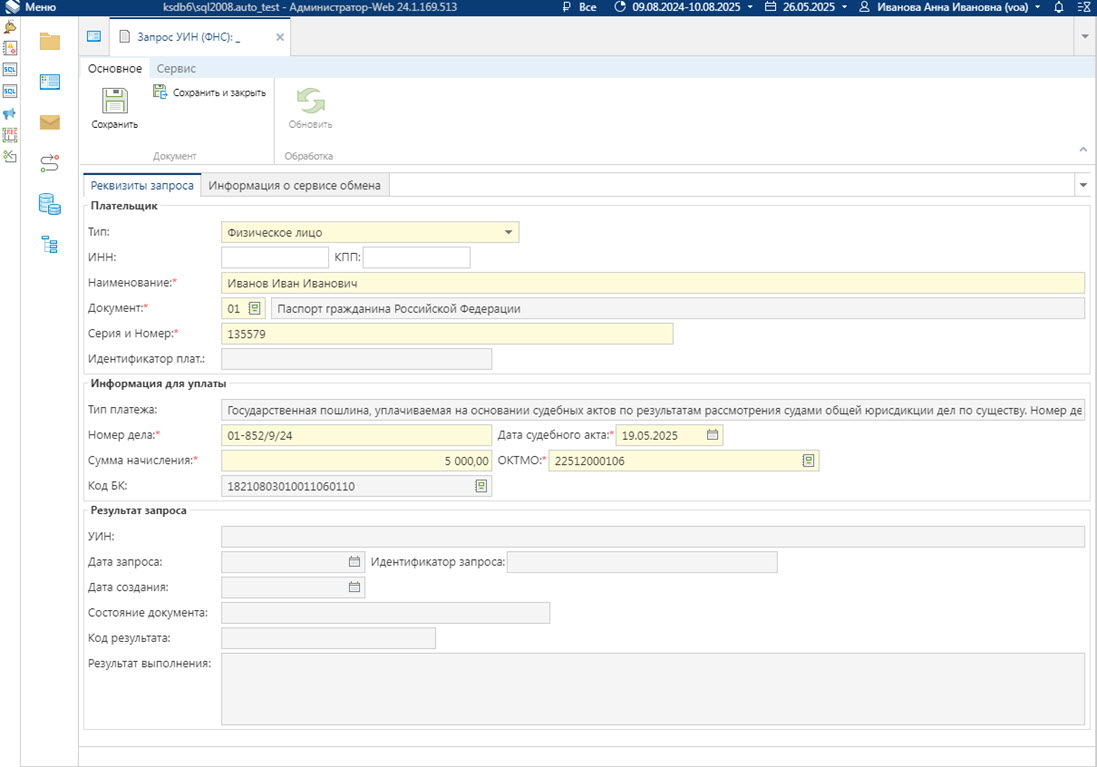1097x767 pixels.
Task: Click the Обновить ribbon button
Action: [311, 108]
